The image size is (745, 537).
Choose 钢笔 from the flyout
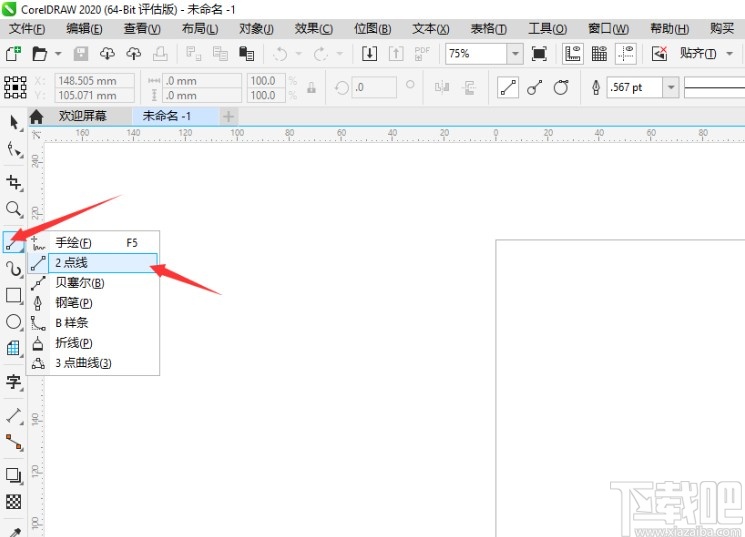(x=92, y=303)
